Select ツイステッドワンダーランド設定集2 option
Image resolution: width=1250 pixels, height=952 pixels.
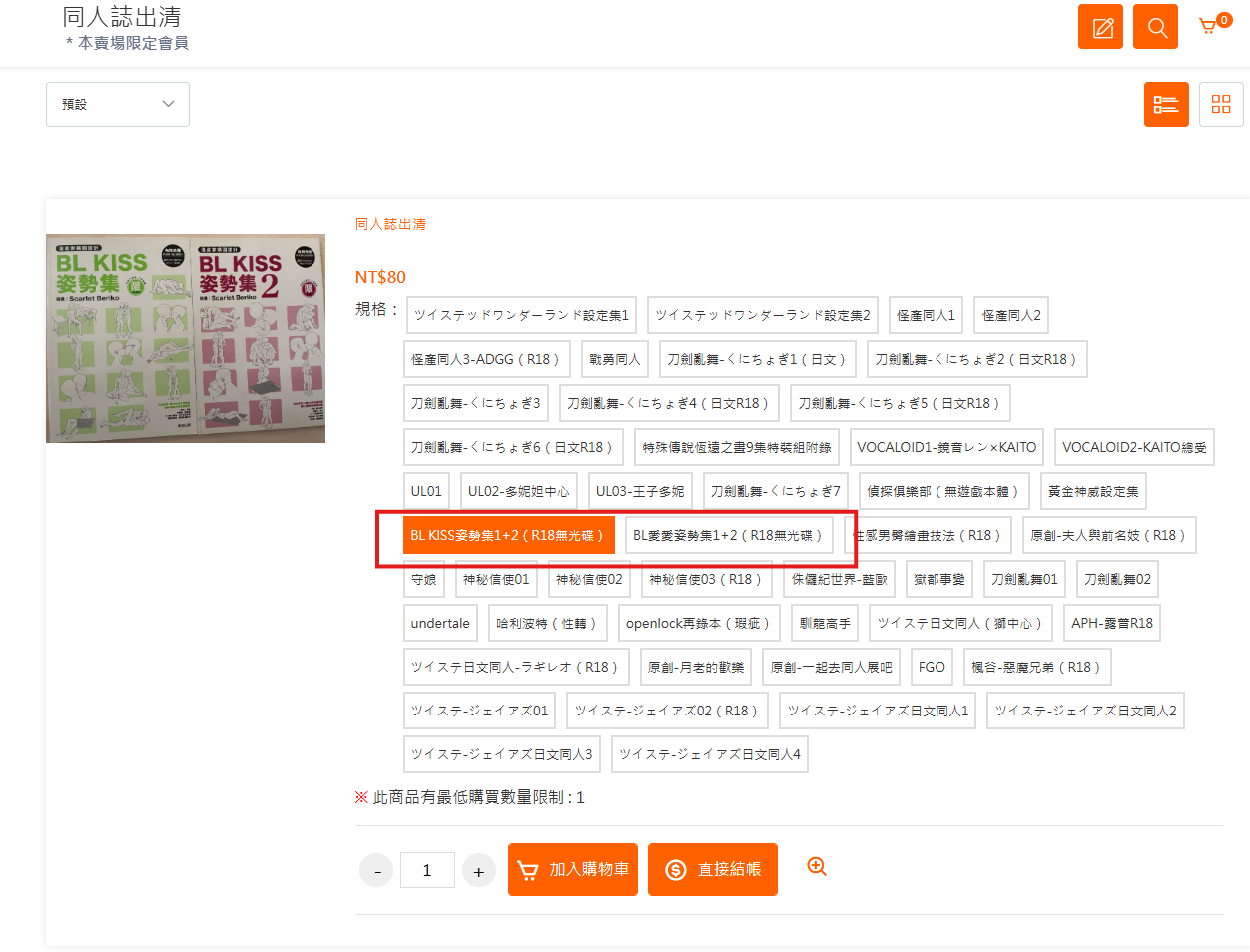coord(763,315)
